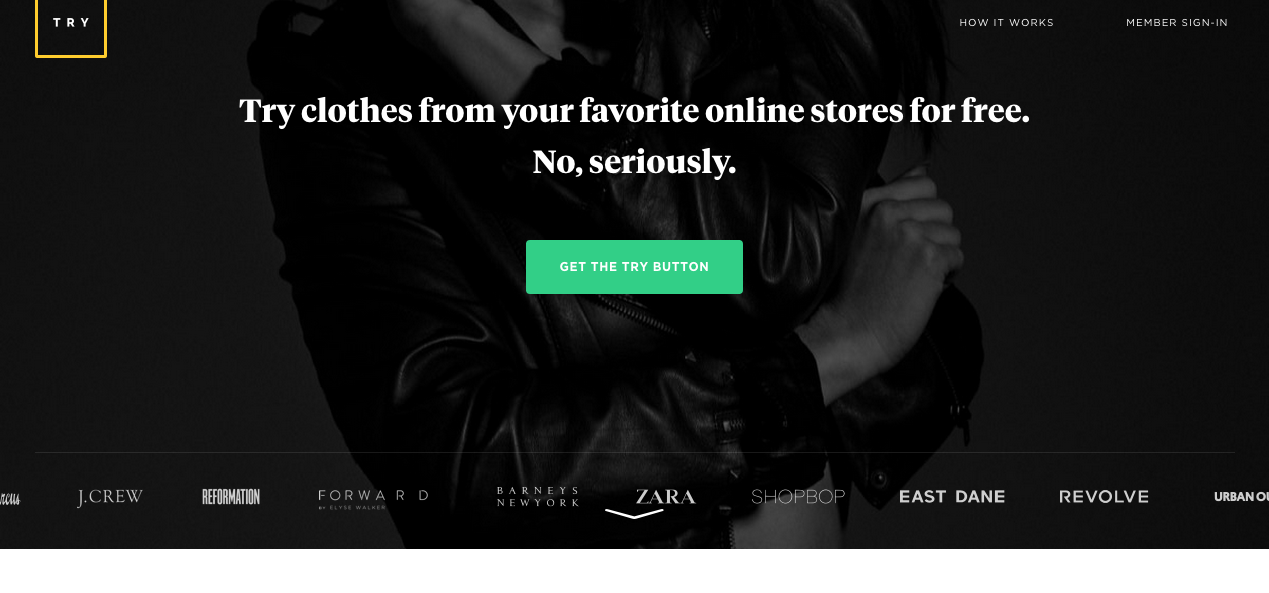Click the Barneys New York logo
This screenshot has width=1269, height=593.
tap(538, 497)
